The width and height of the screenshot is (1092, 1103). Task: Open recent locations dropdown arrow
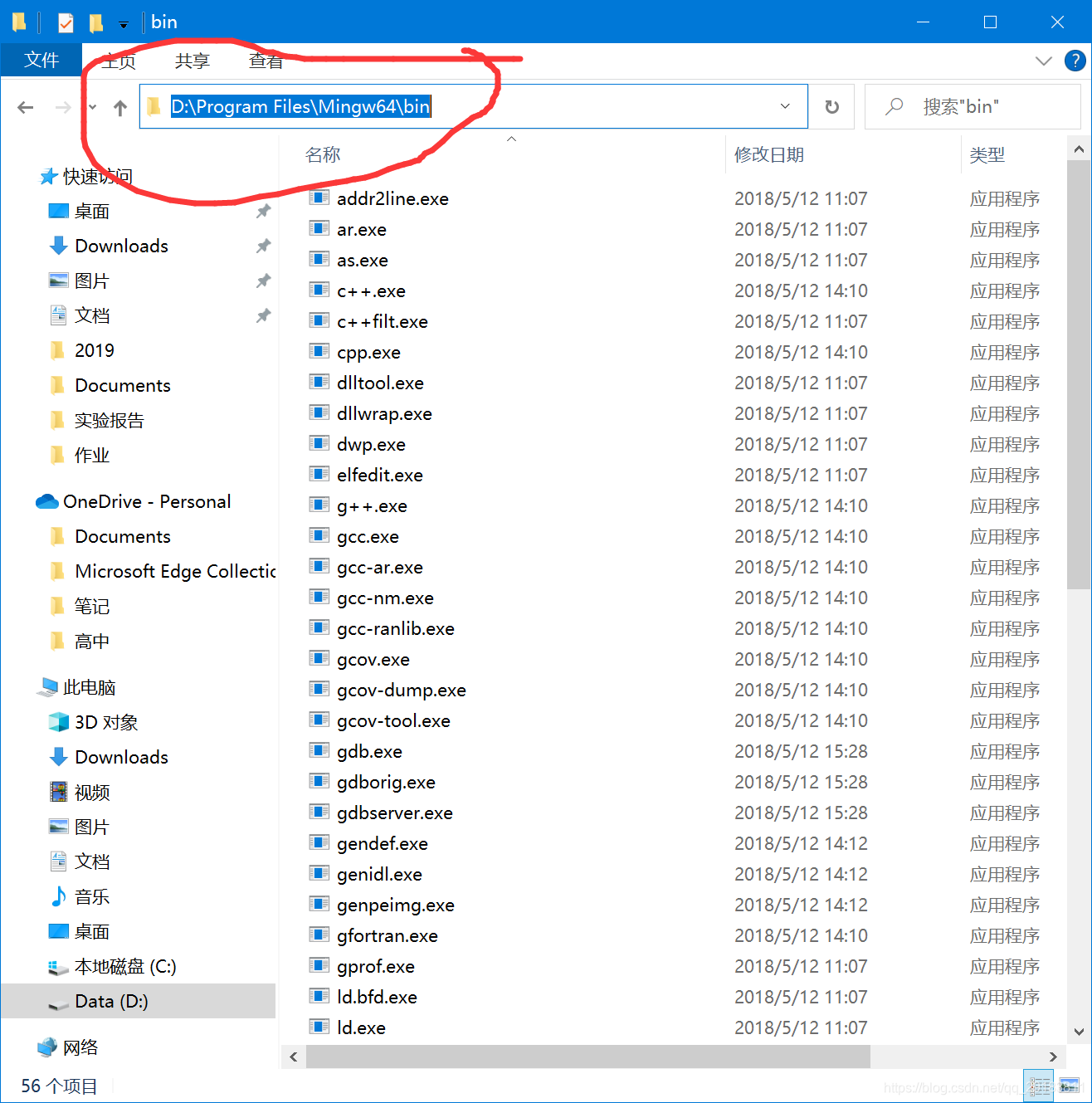pos(93,107)
